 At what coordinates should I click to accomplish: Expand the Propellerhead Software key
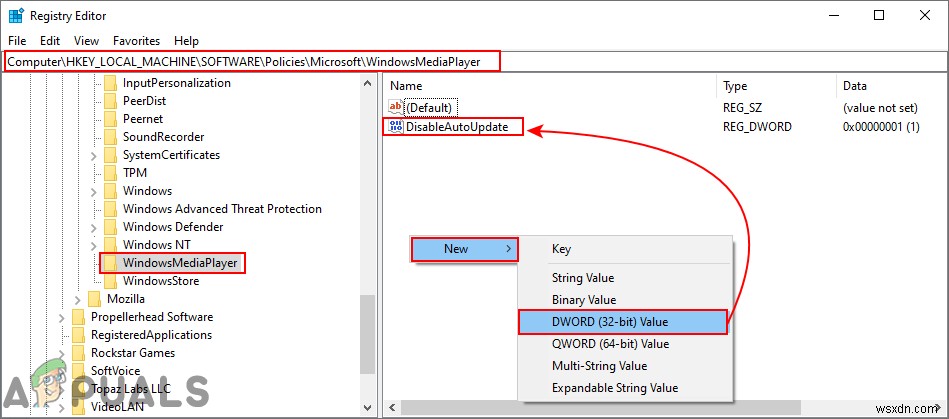[x=61, y=317]
